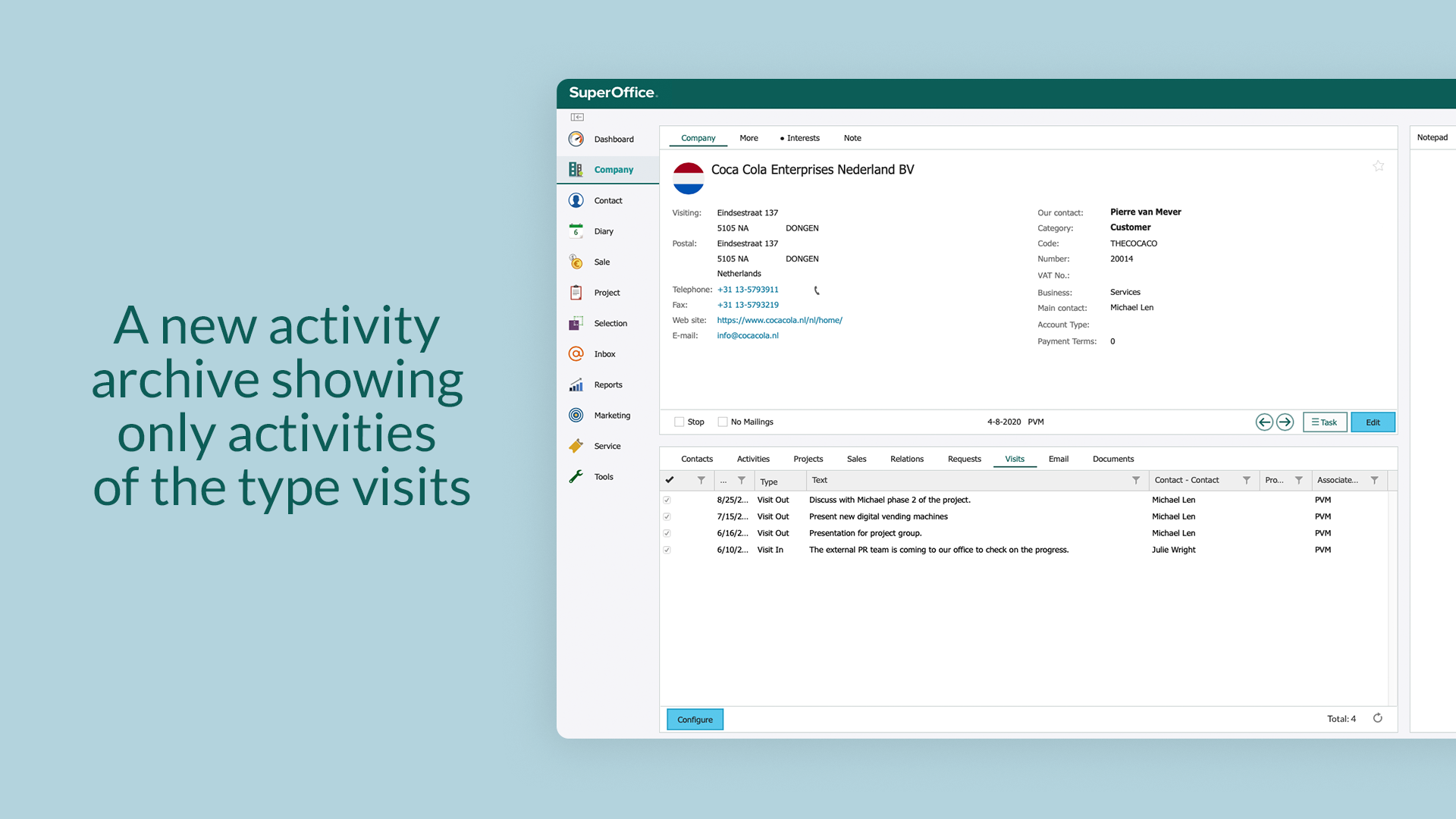Email info@cocacola.nl
The height and width of the screenshot is (819, 1456).
748,335
